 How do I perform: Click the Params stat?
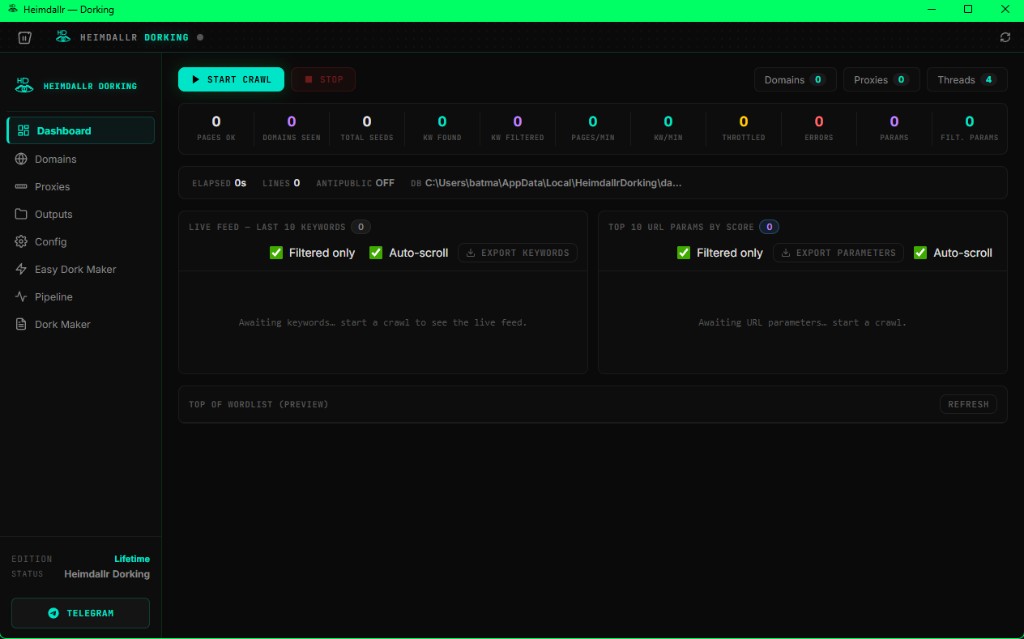[894, 128]
